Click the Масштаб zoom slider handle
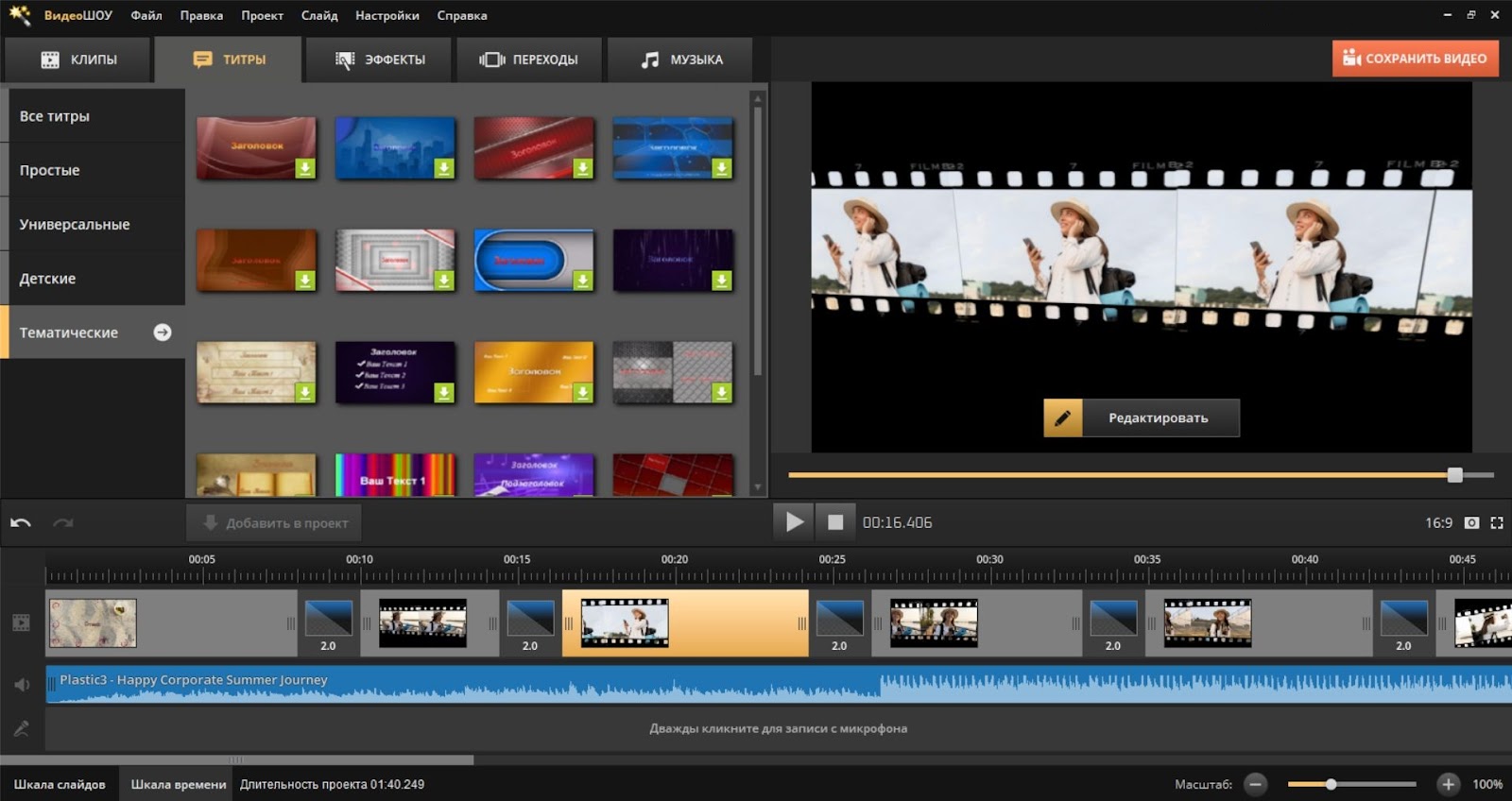The width and height of the screenshot is (1512, 801). pyautogui.click(x=1331, y=784)
